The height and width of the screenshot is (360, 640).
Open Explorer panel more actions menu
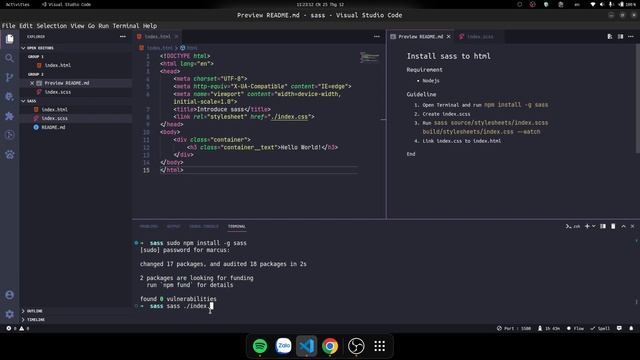pyautogui.click(x=123, y=36)
